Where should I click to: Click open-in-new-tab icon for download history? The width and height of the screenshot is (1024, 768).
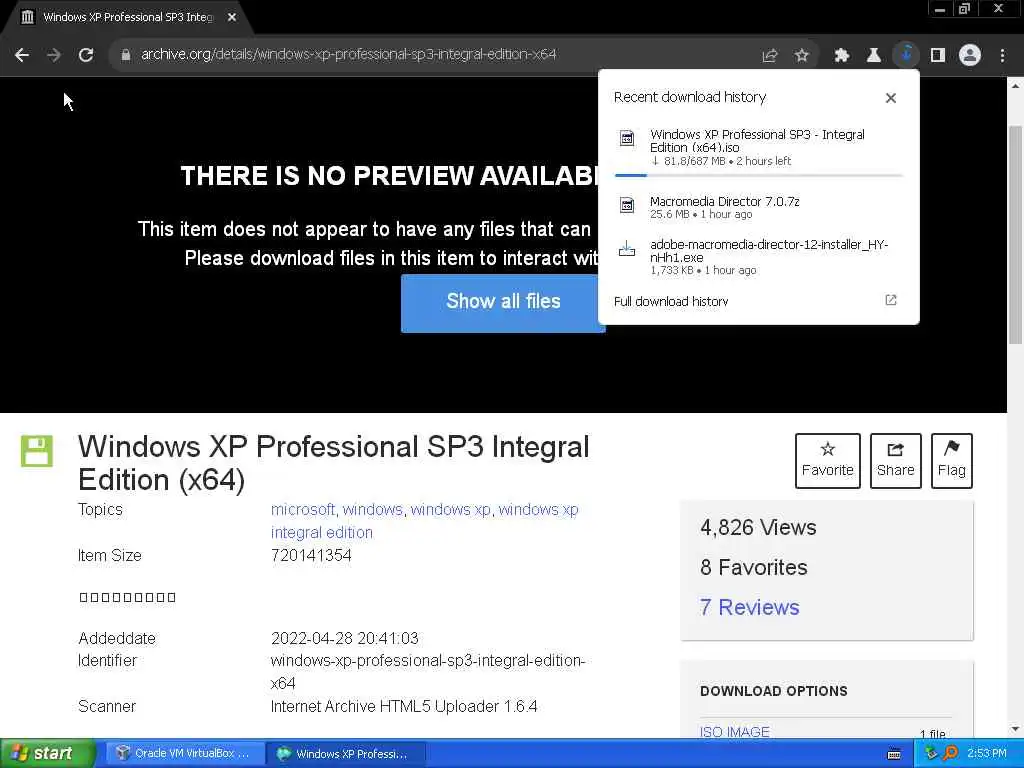pos(891,300)
